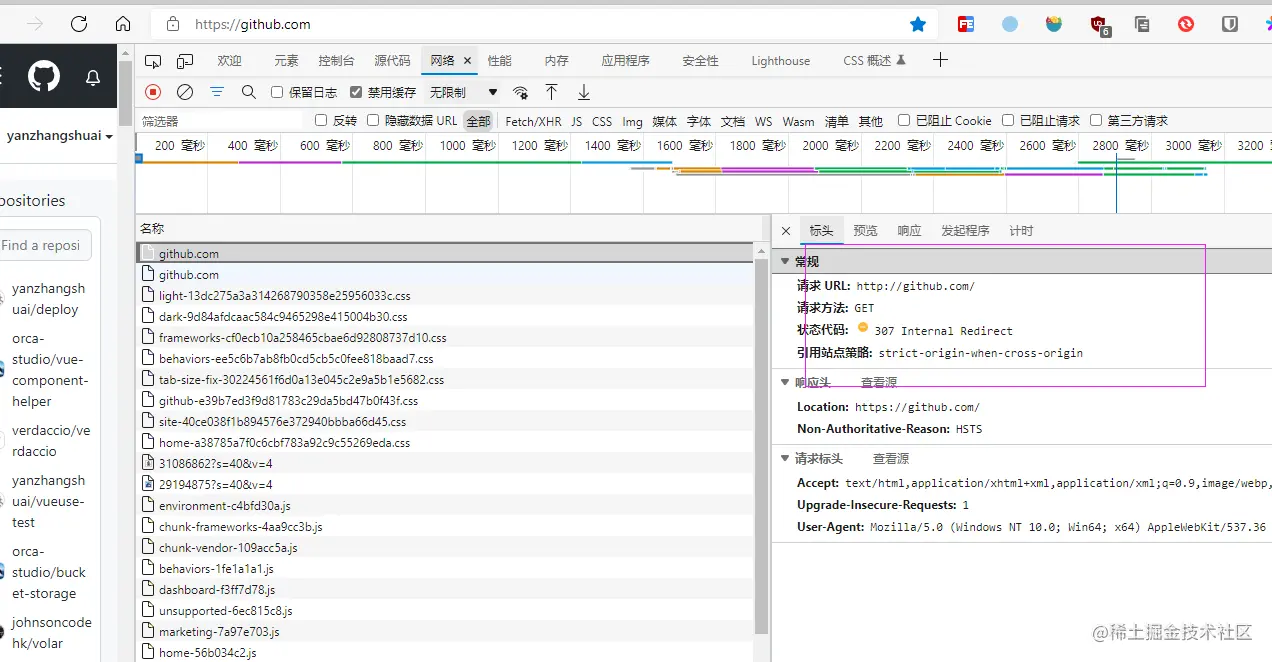The image size is (1272, 662).
Task: Switch to 预览 details tab
Action: [865, 231]
